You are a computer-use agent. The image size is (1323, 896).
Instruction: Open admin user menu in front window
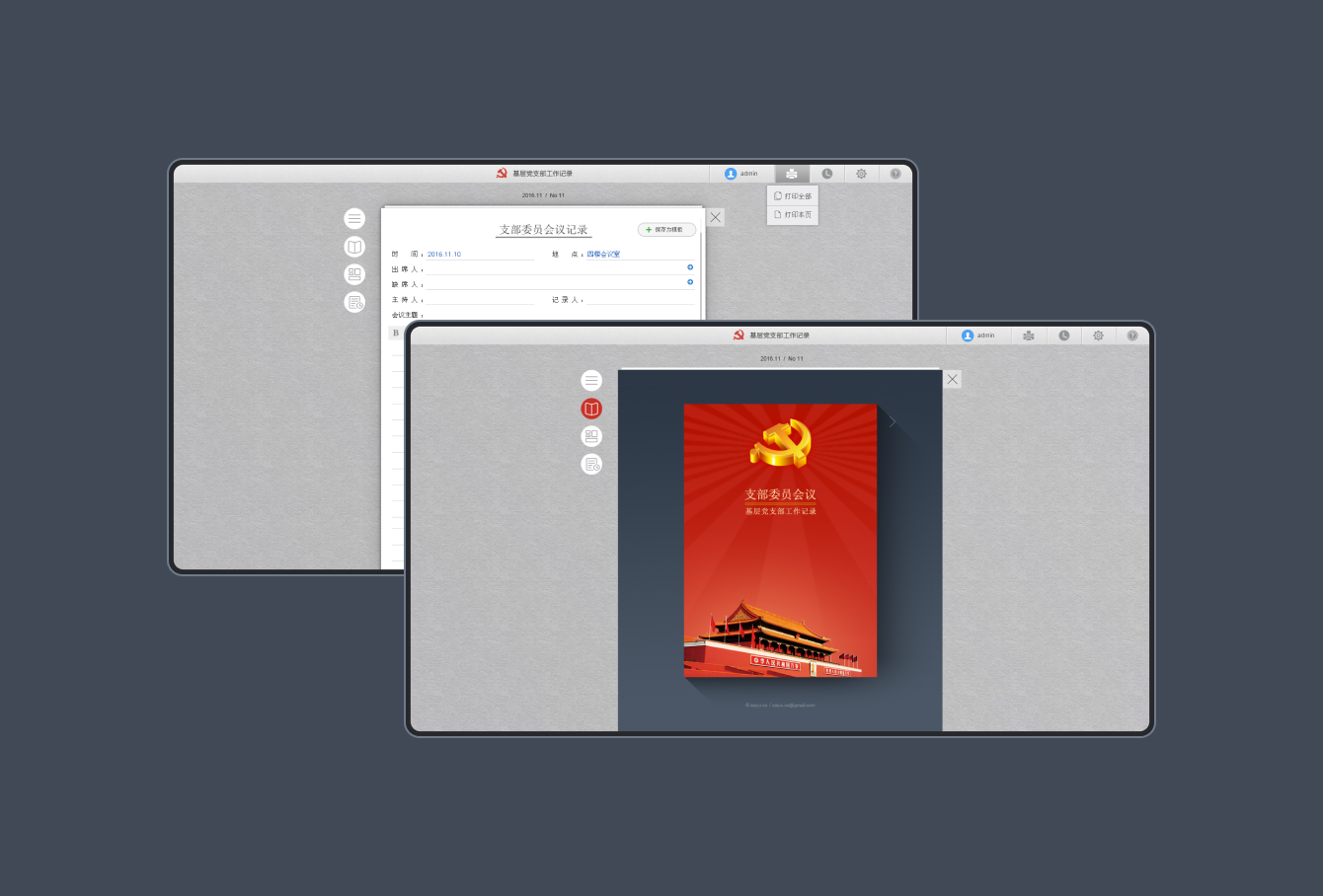pyautogui.click(x=978, y=336)
